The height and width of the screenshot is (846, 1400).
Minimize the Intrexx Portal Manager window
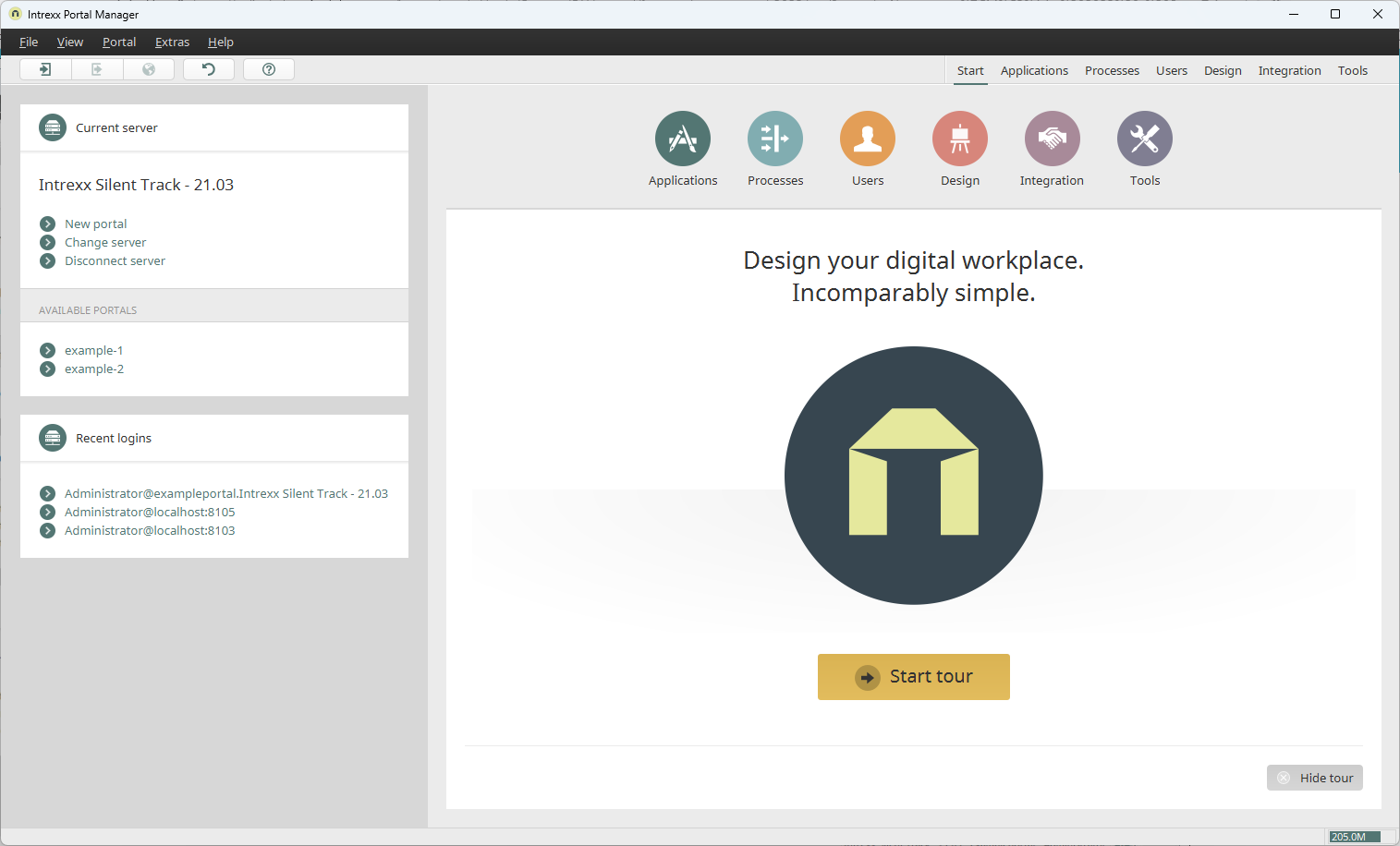coord(1294,14)
